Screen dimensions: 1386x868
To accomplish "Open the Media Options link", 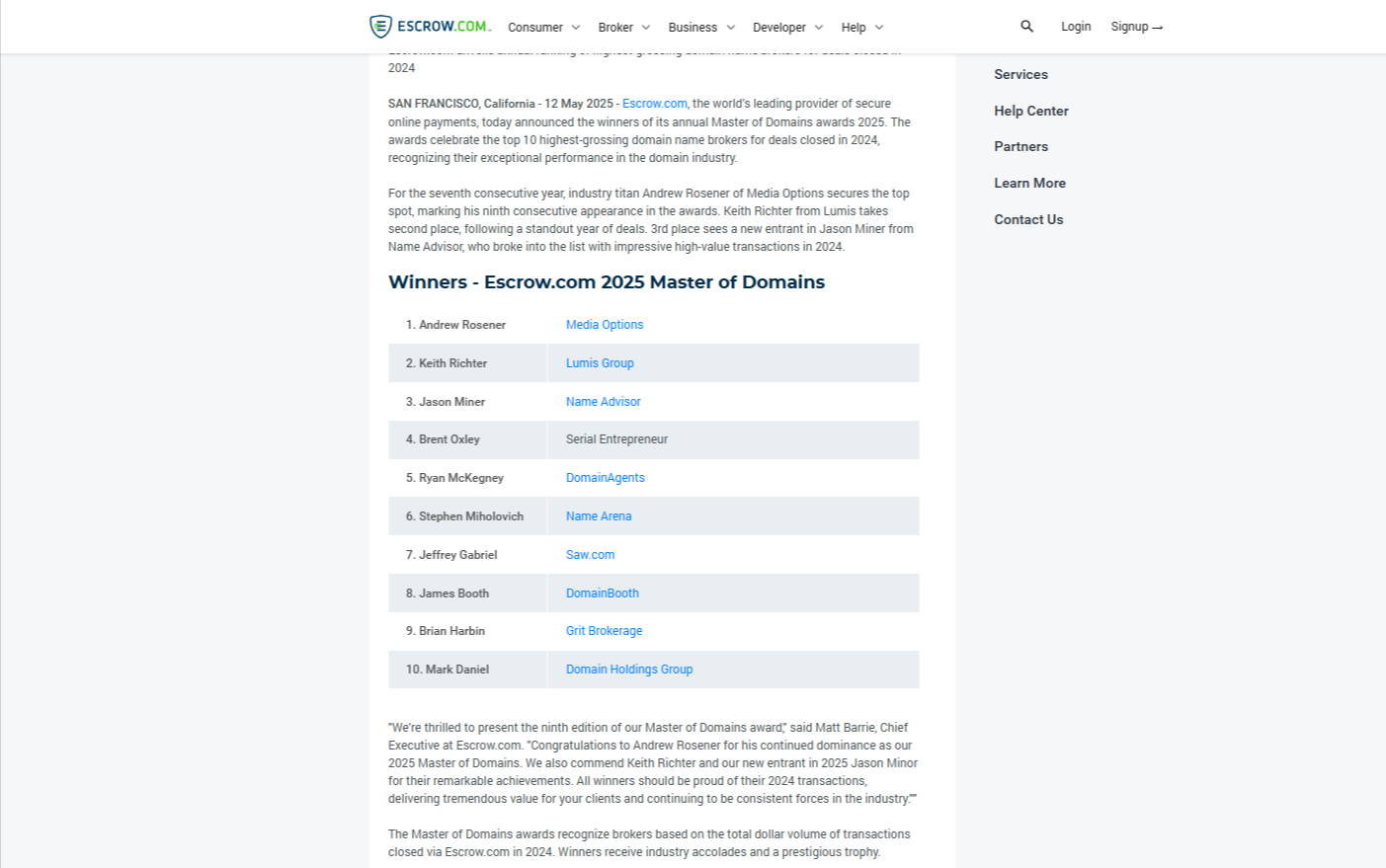I will point(605,325).
